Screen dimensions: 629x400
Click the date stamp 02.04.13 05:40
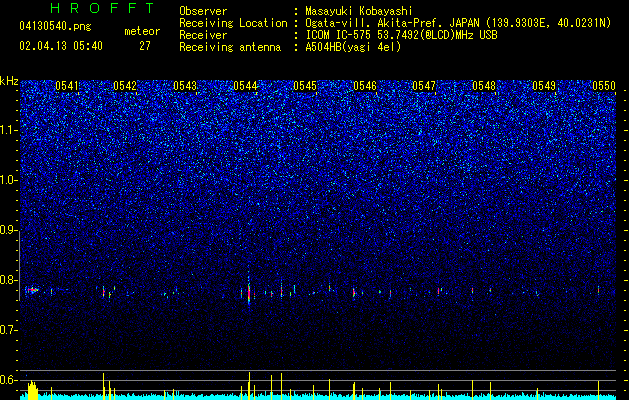coord(61,46)
